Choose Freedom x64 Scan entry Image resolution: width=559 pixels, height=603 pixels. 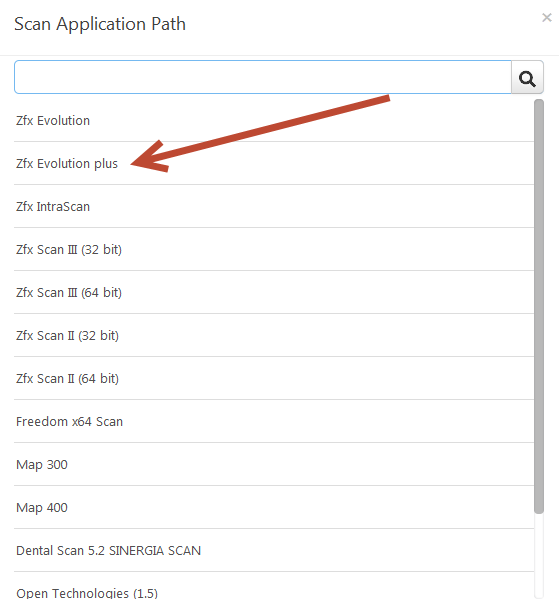[274, 422]
